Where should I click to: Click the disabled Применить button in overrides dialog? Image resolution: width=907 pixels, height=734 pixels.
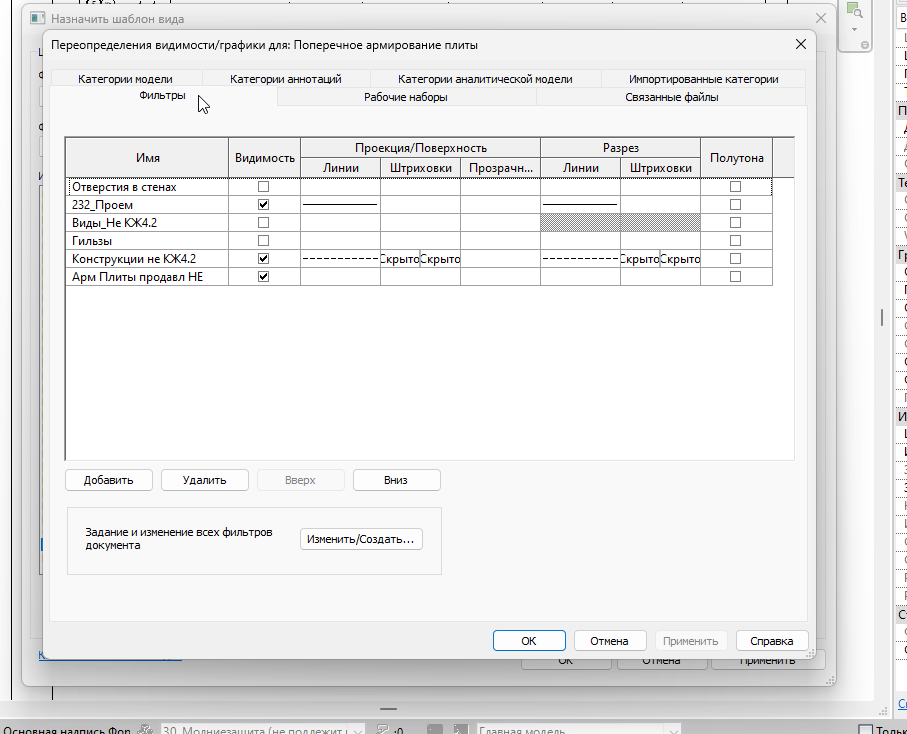point(691,641)
